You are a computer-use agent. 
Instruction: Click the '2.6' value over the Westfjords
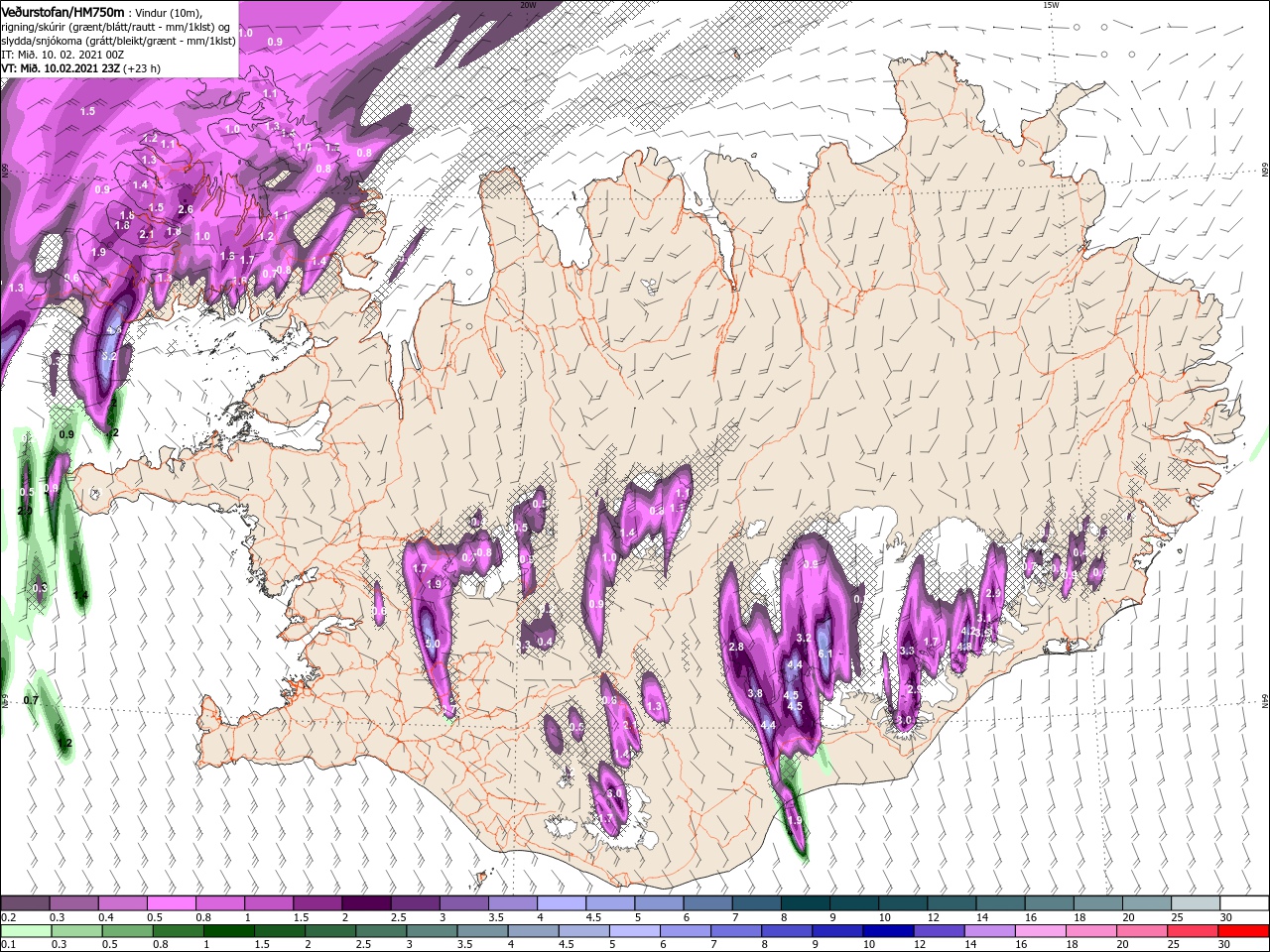[186, 210]
